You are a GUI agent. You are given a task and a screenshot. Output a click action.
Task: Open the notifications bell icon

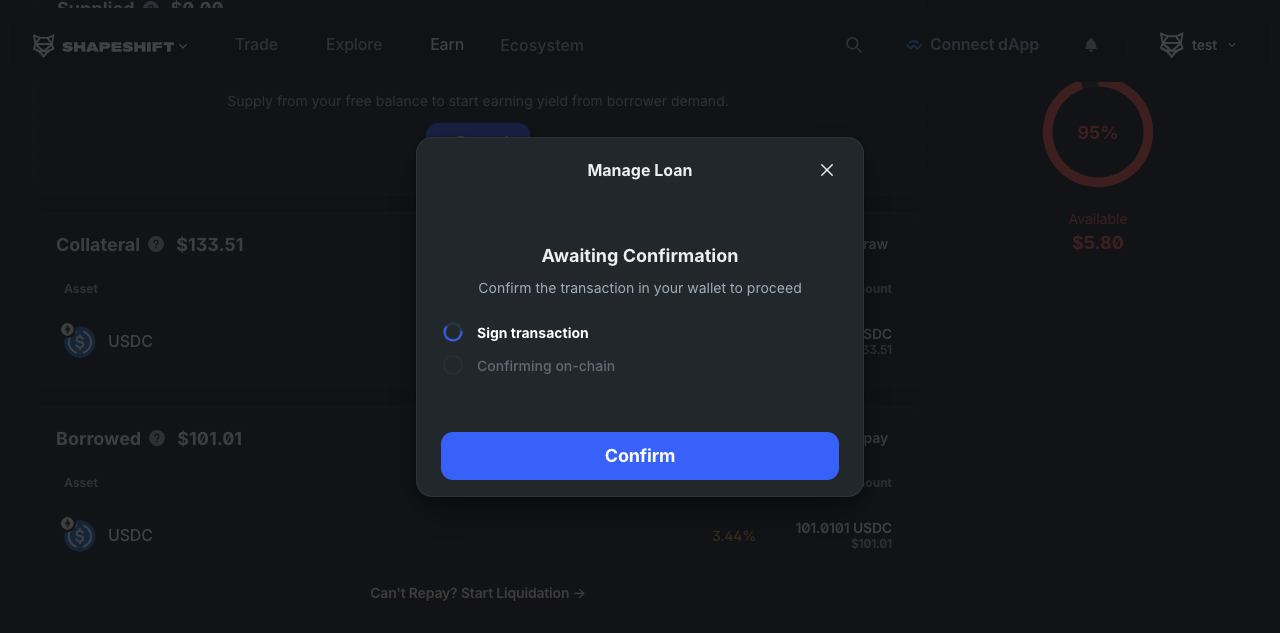[x=1091, y=45]
